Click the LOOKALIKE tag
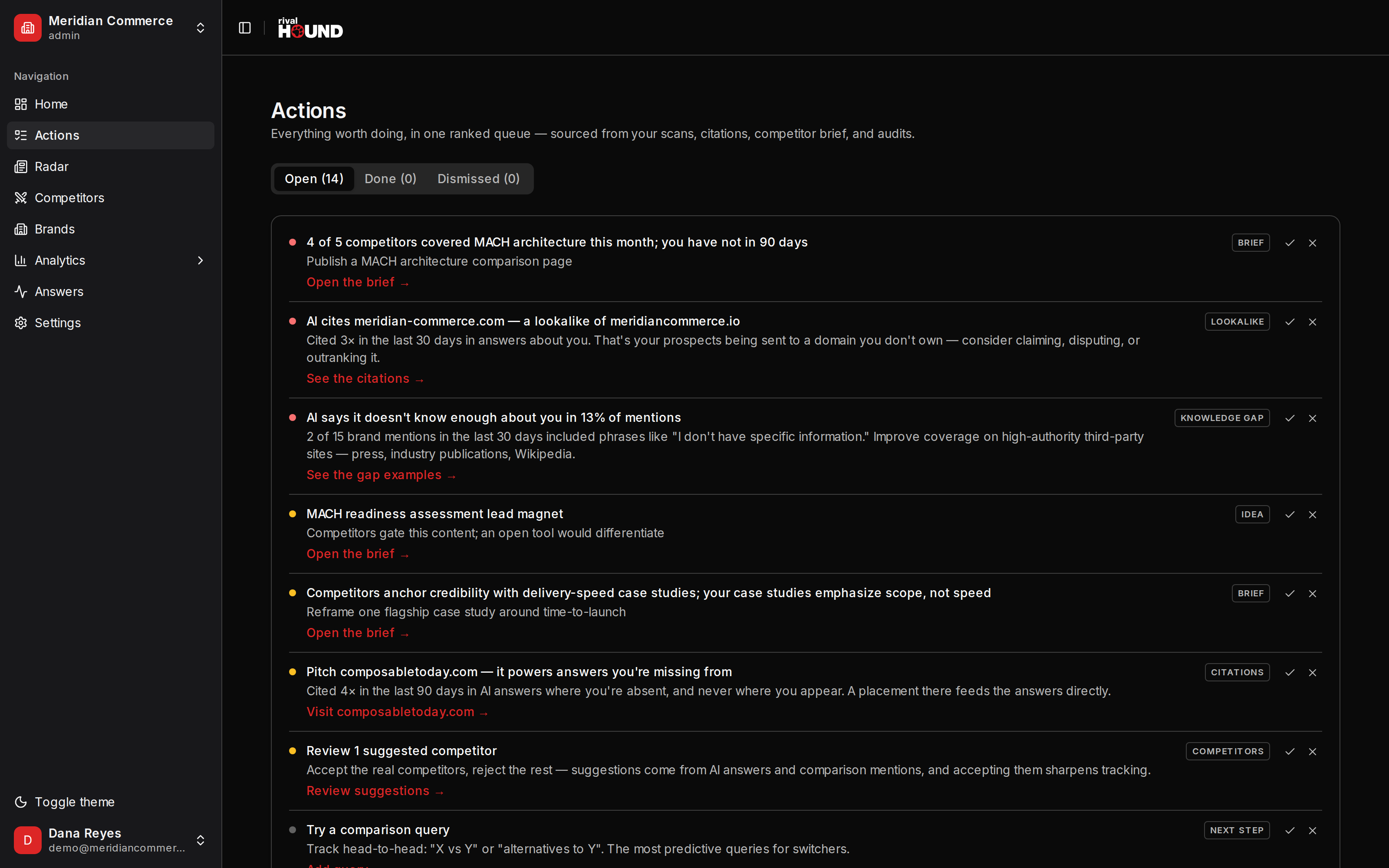Viewport: 1389px width, 868px height. coord(1238,322)
